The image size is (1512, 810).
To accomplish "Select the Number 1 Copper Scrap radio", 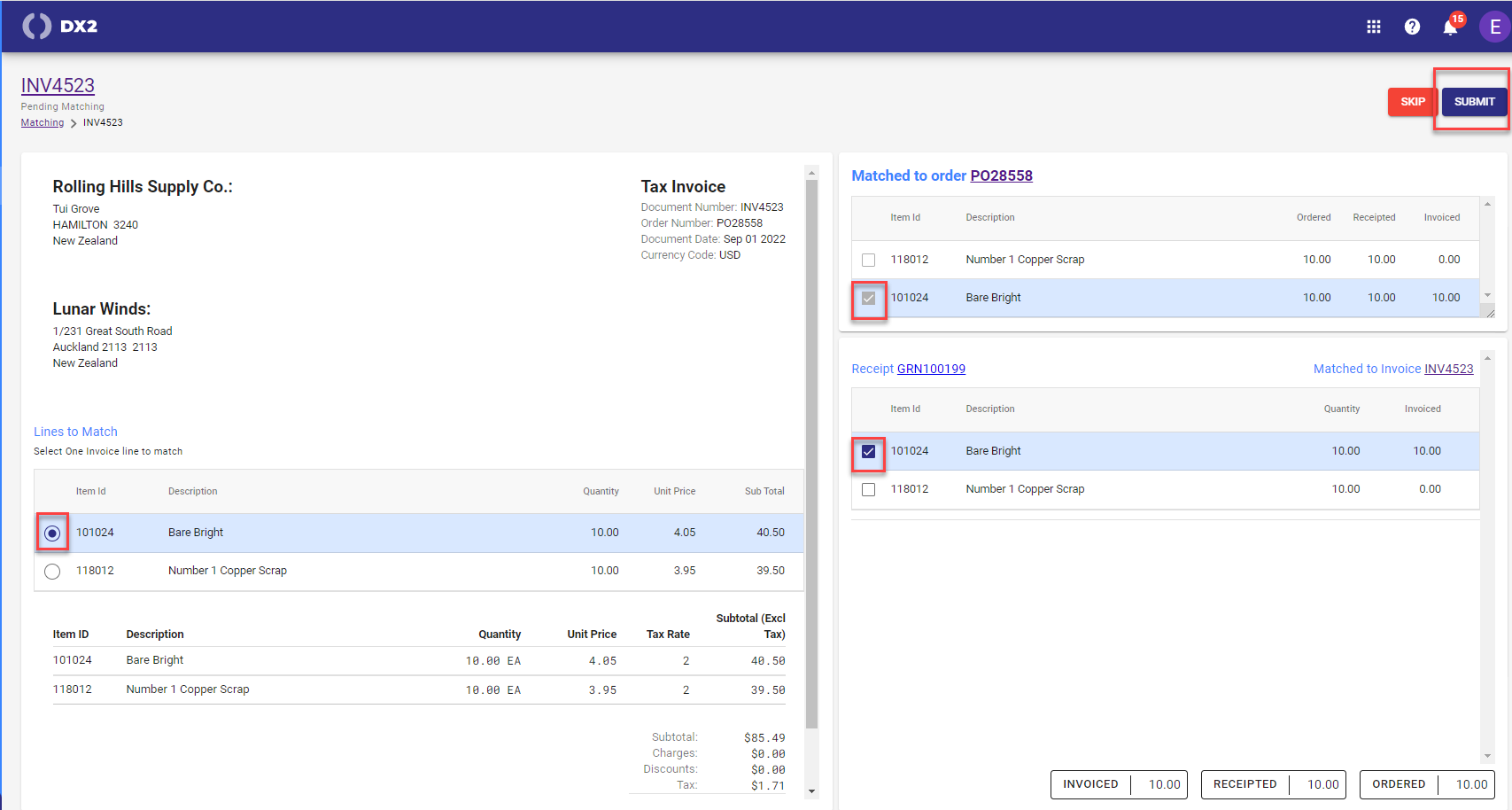I will point(52,572).
